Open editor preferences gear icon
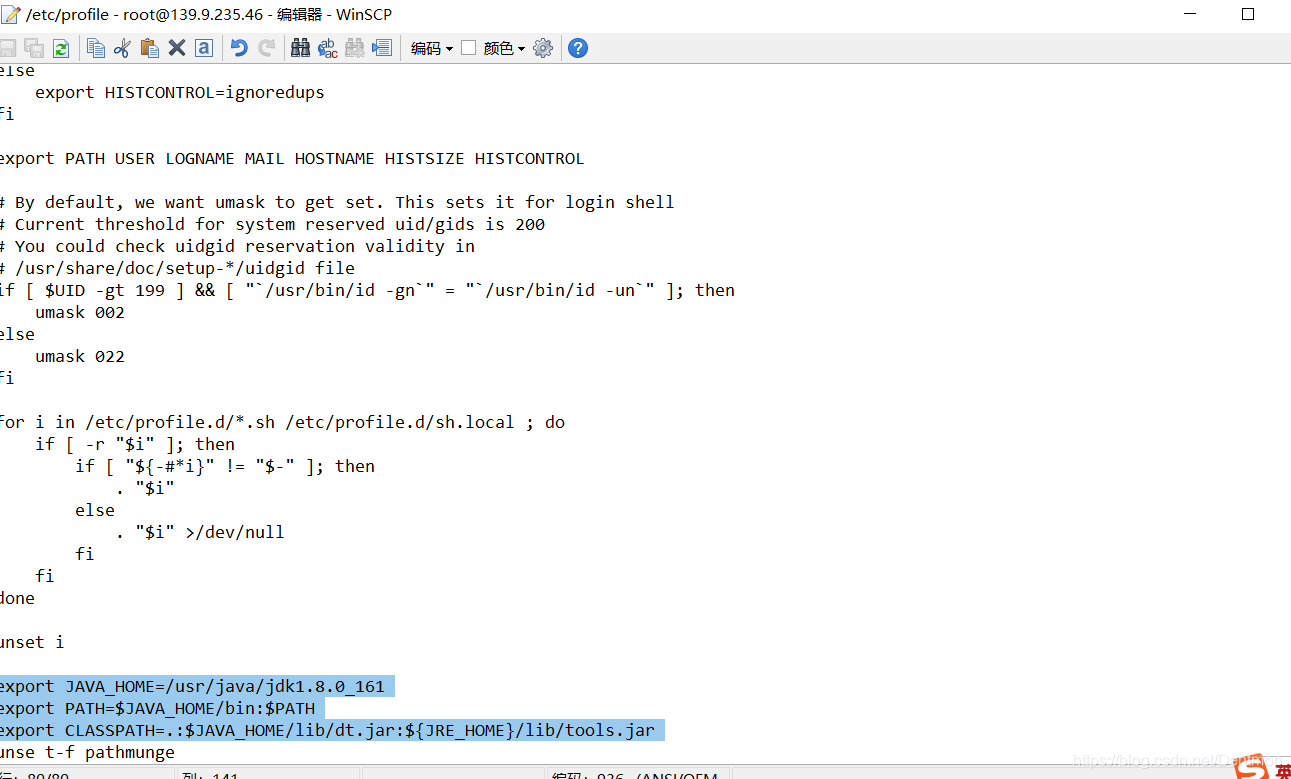The image size is (1291, 779). pyautogui.click(x=543, y=48)
